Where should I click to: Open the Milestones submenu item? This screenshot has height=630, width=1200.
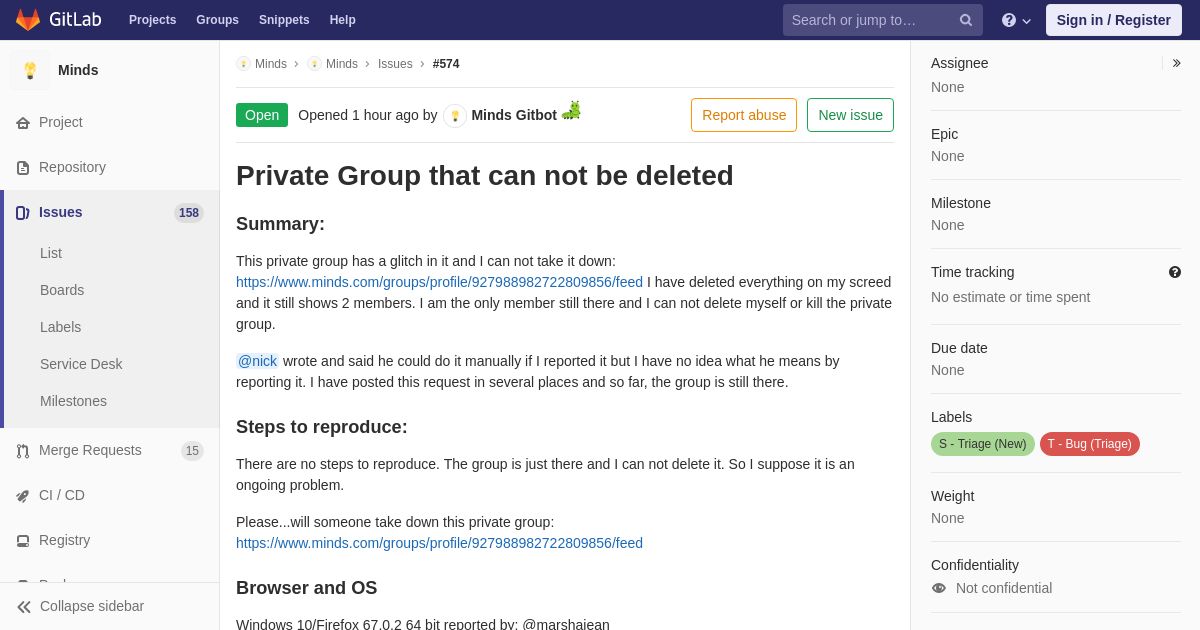pos(73,401)
